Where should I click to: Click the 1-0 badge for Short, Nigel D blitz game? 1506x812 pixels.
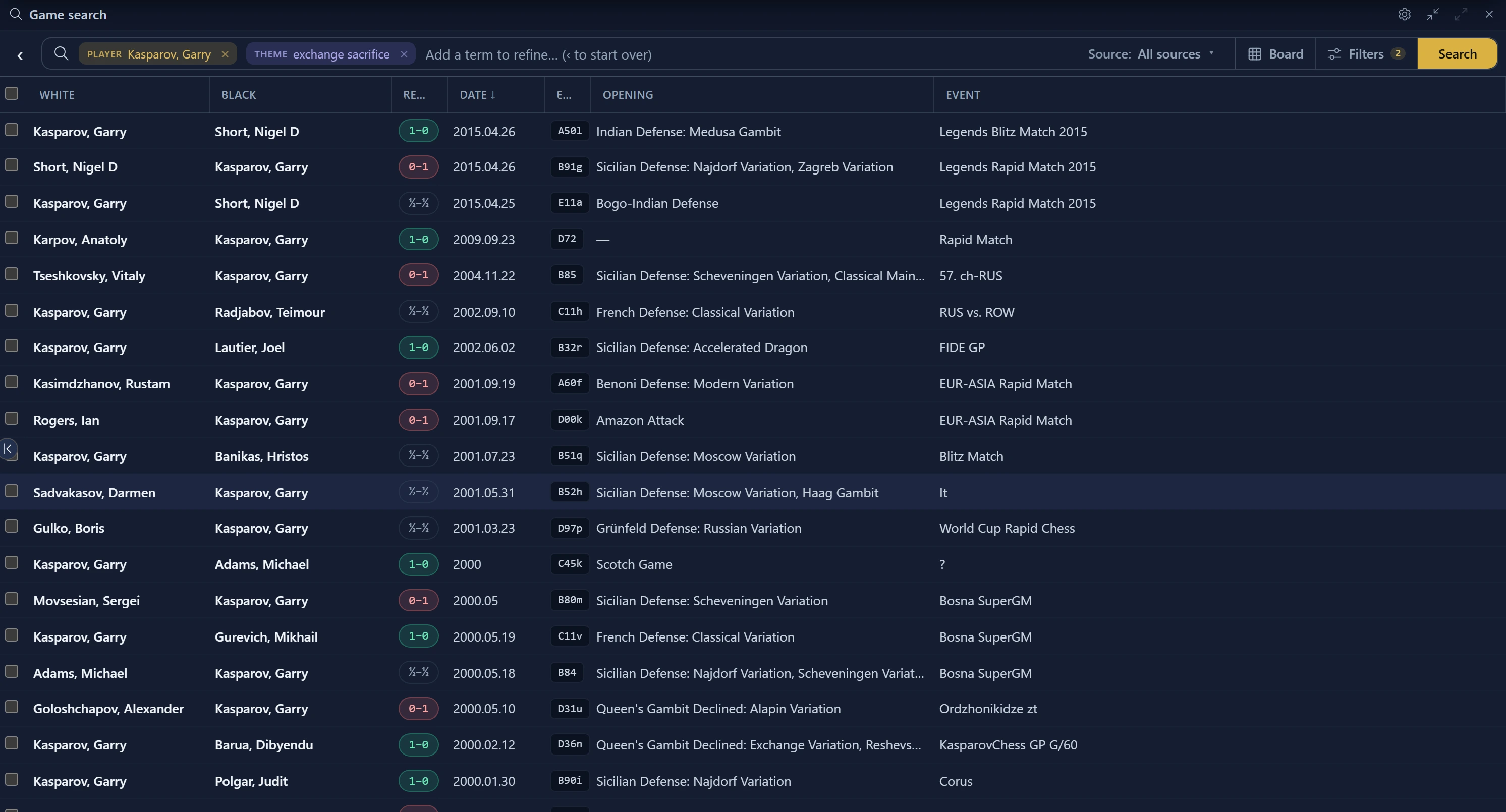tap(419, 131)
